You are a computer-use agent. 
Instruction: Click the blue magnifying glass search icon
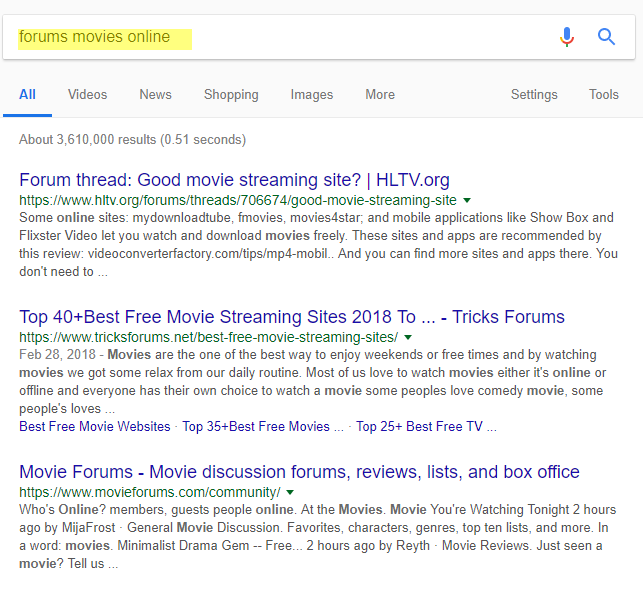pyautogui.click(x=606, y=37)
